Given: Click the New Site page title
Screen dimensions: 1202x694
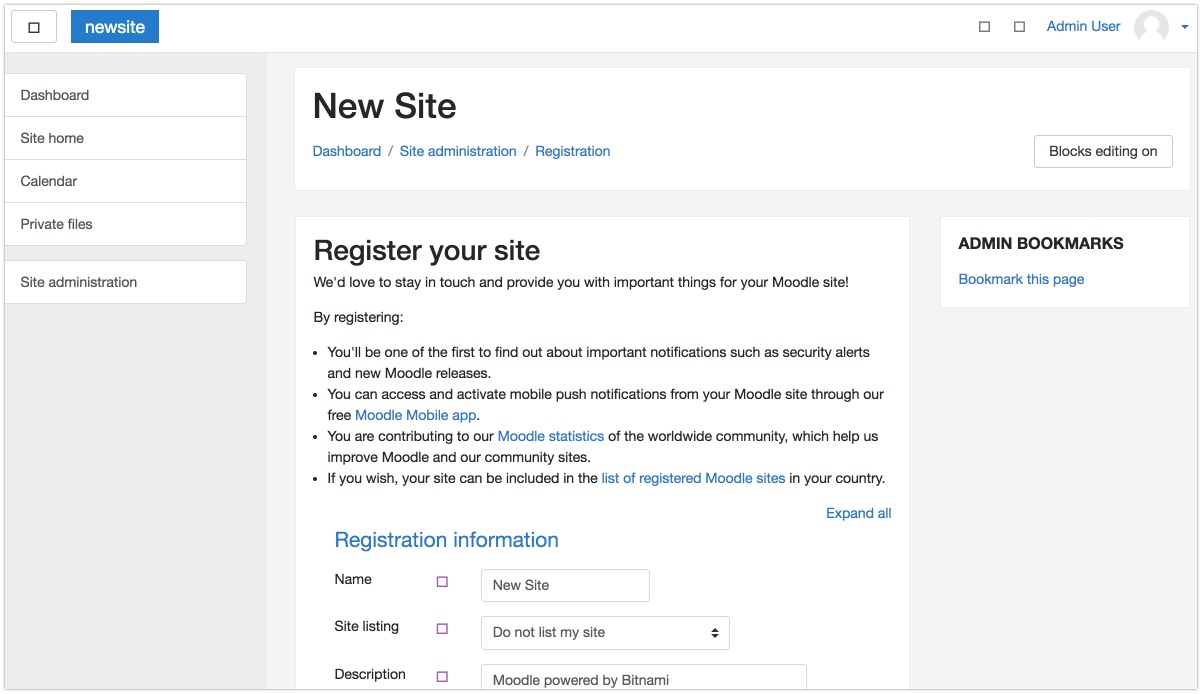Looking at the screenshot, I should (x=385, y=106).
